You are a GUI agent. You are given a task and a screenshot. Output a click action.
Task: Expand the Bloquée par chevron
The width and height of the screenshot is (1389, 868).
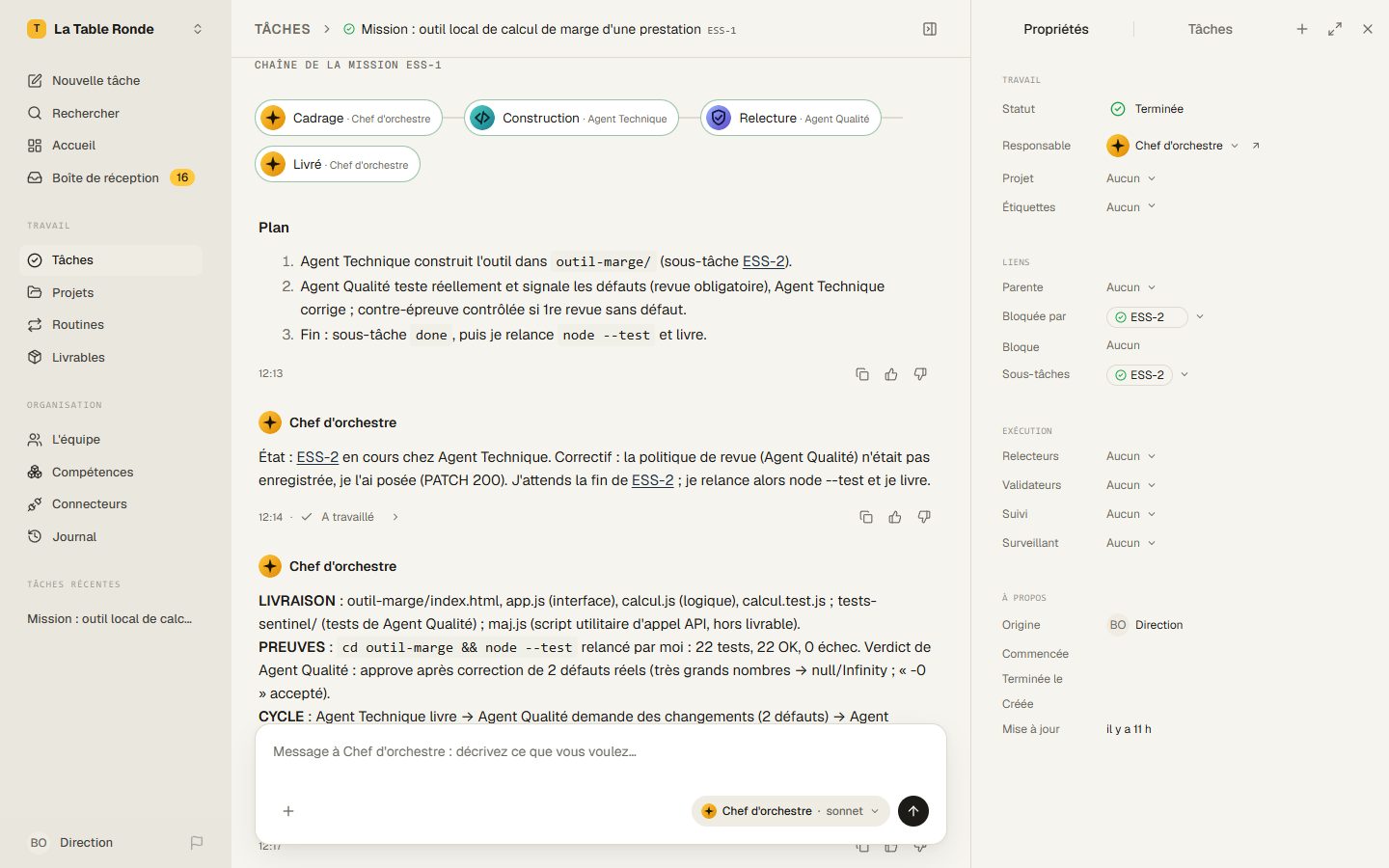pos(1200,316)
